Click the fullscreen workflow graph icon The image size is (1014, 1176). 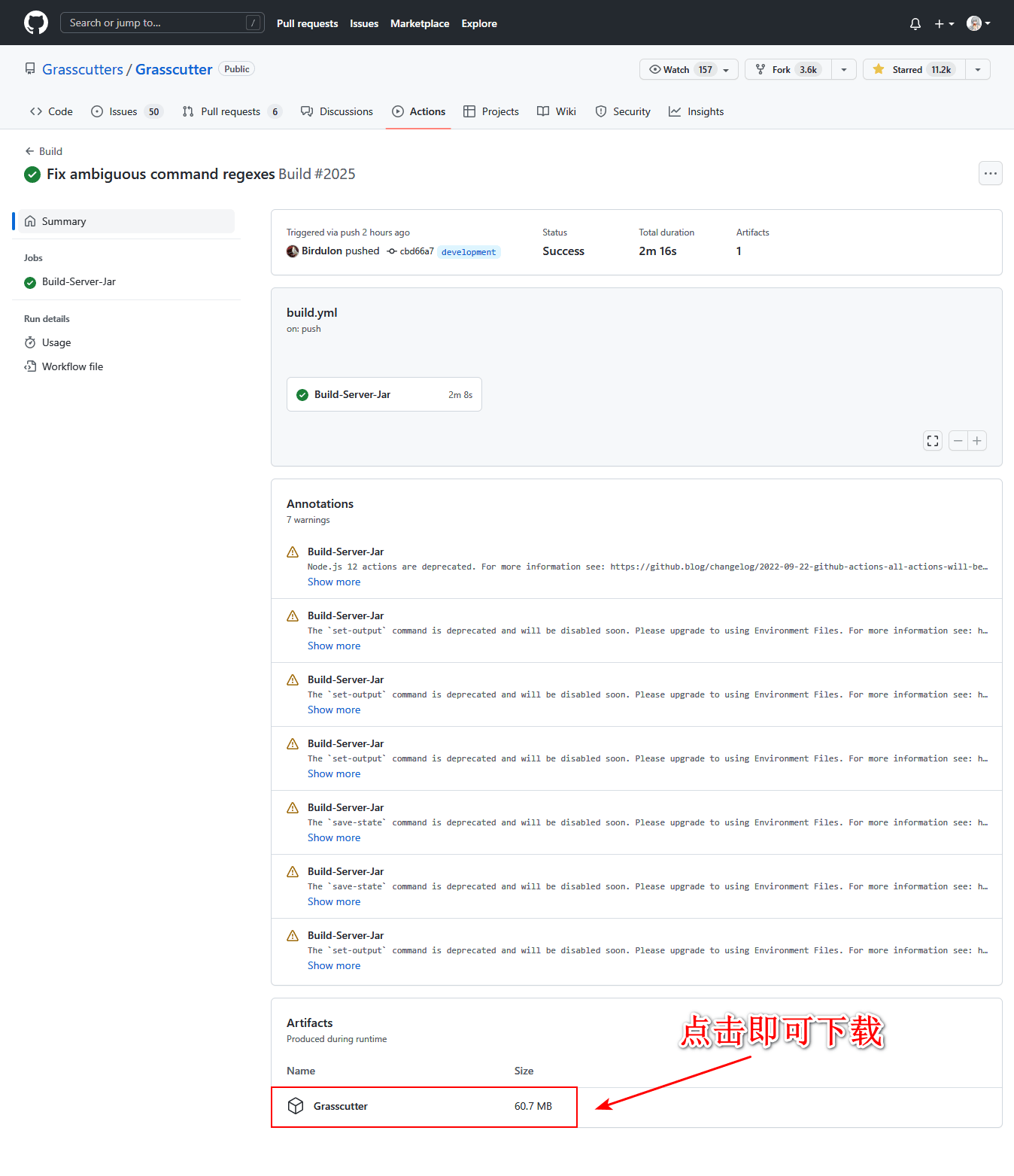coord(933,441)
